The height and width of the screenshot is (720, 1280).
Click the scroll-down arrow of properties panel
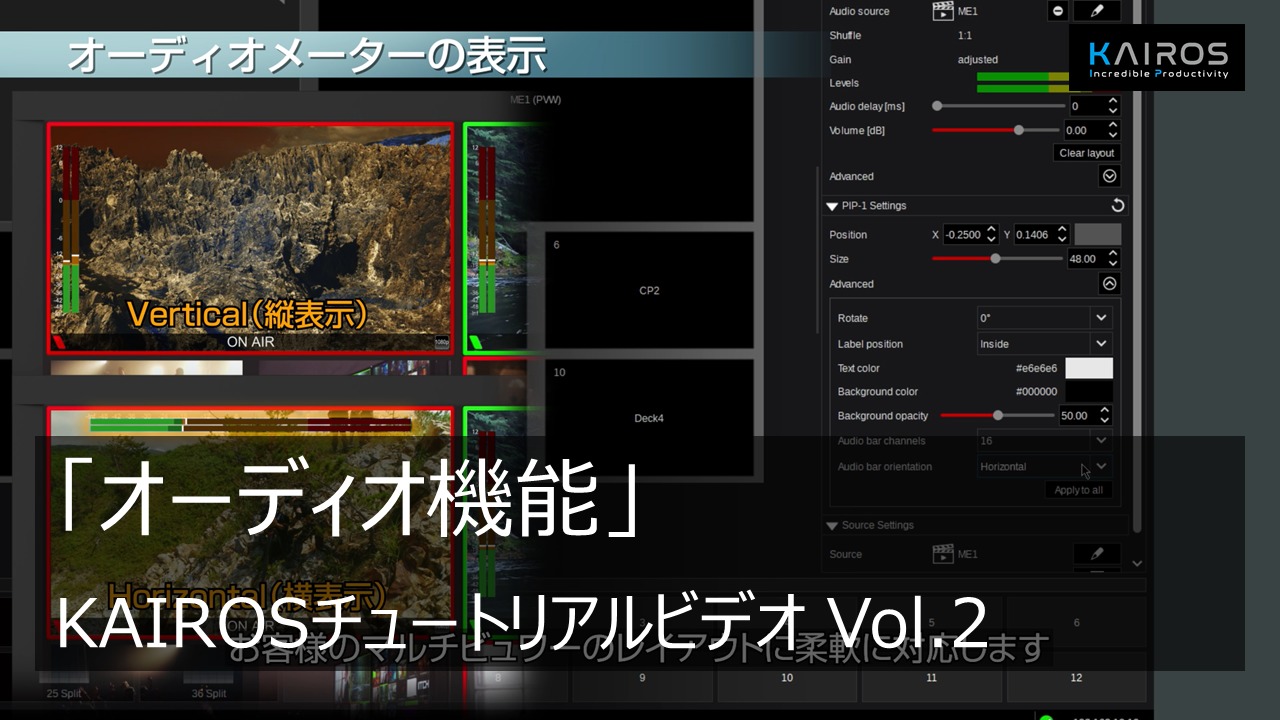point(1136,564)
